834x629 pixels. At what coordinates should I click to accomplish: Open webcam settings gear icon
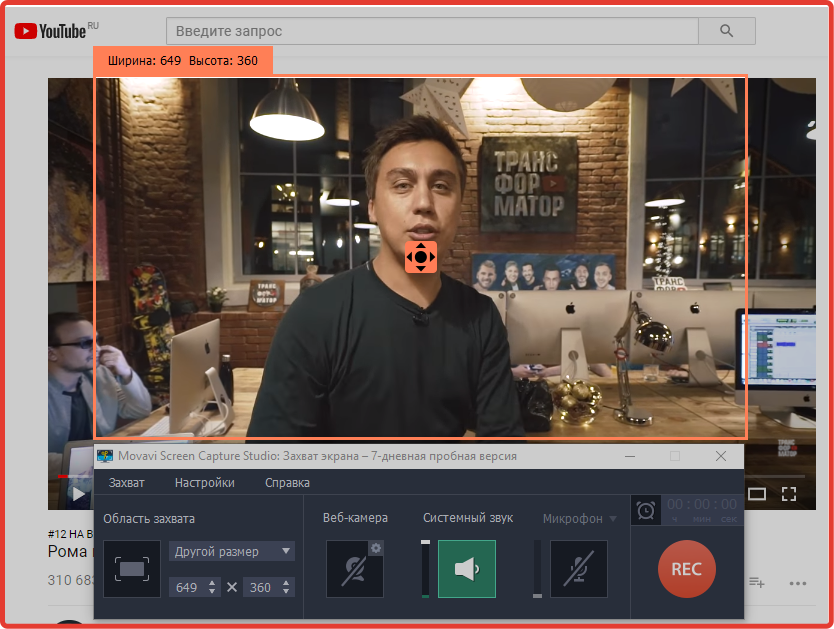pyautogui.click(x=376, y=548)
